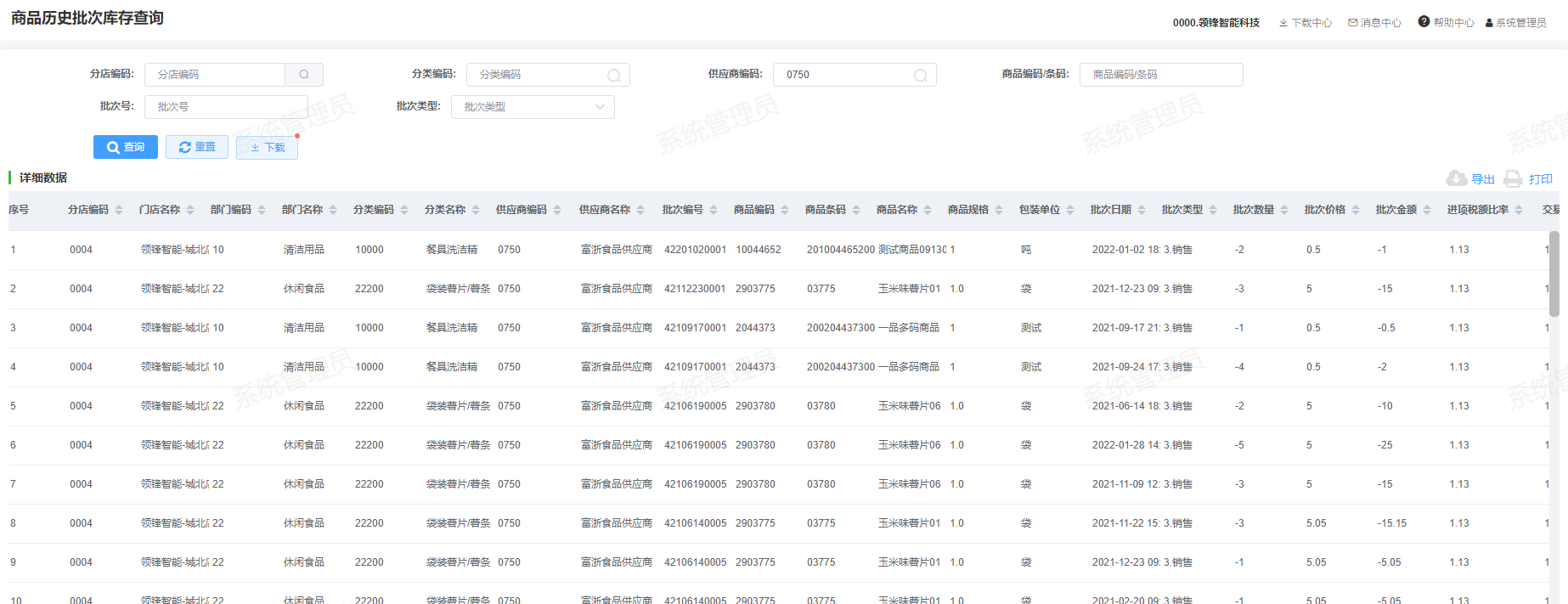Sort by 批次日期 column
The image size is (1568, 604).
(x=1118, y=210)
